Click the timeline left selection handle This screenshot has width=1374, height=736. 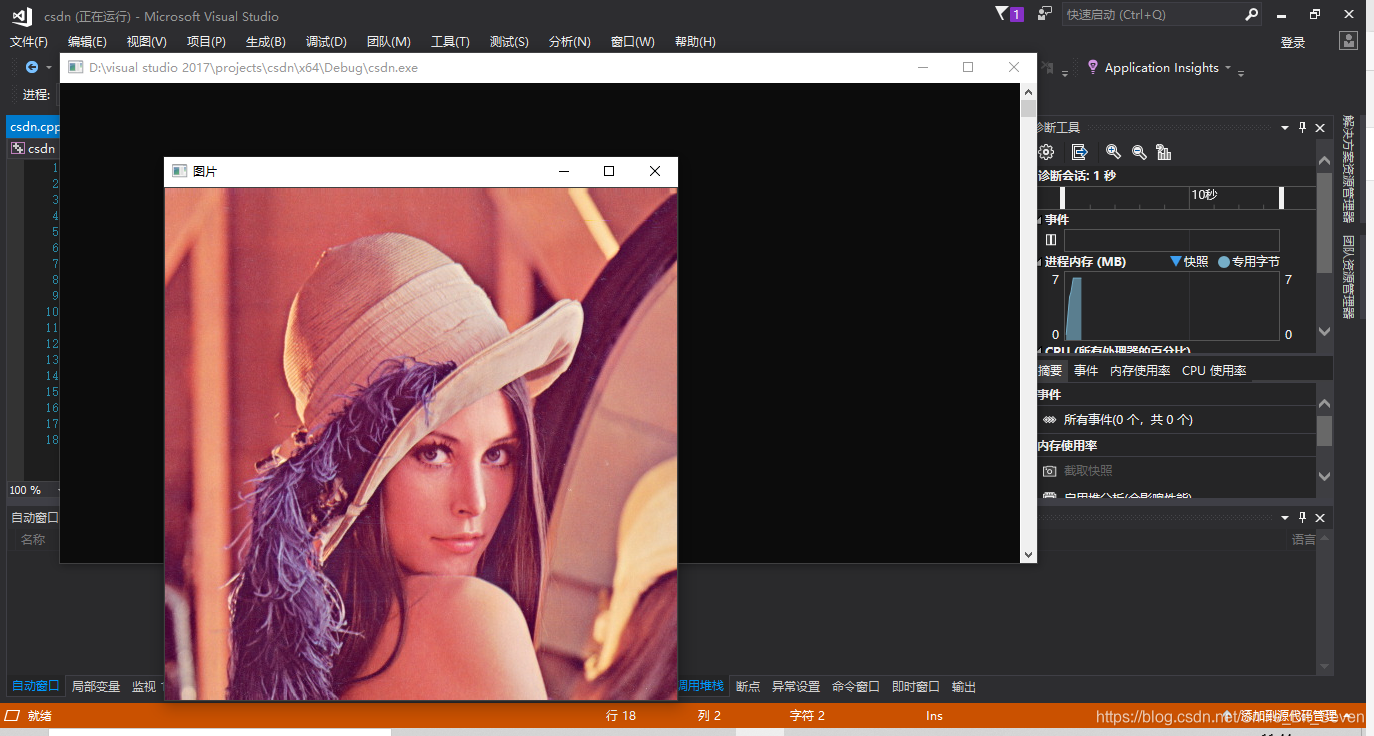[x=1062, y=197]
